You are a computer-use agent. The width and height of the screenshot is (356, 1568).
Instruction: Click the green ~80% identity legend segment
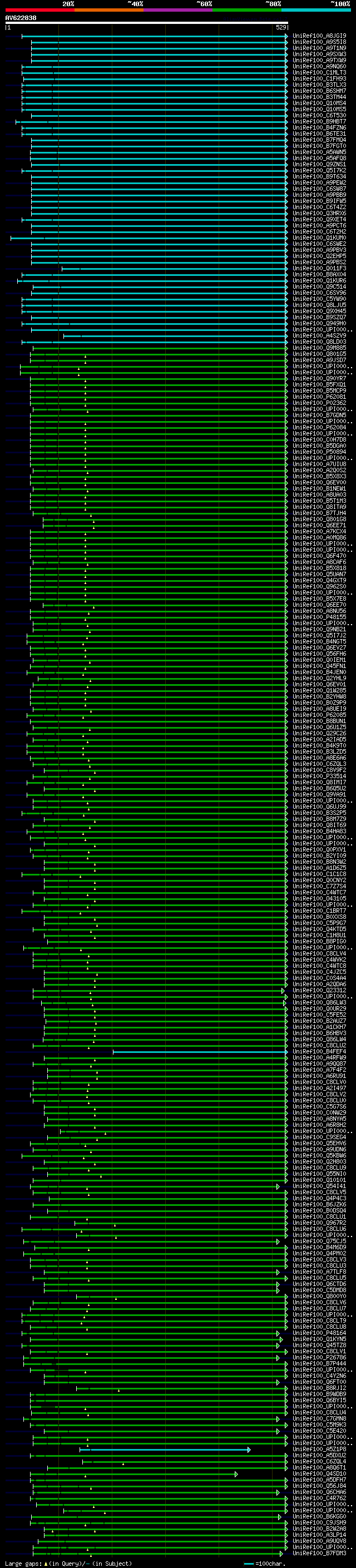[247, 11]
